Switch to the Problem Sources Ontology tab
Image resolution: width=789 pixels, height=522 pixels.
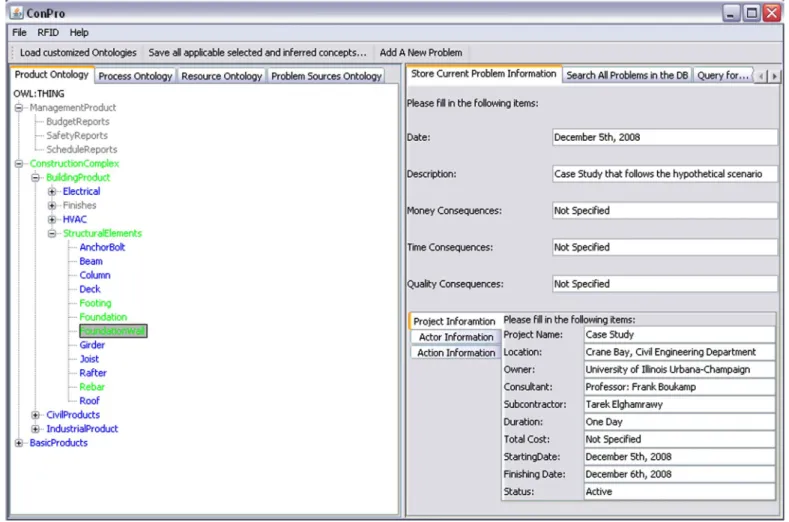click(x=326, y=76)
